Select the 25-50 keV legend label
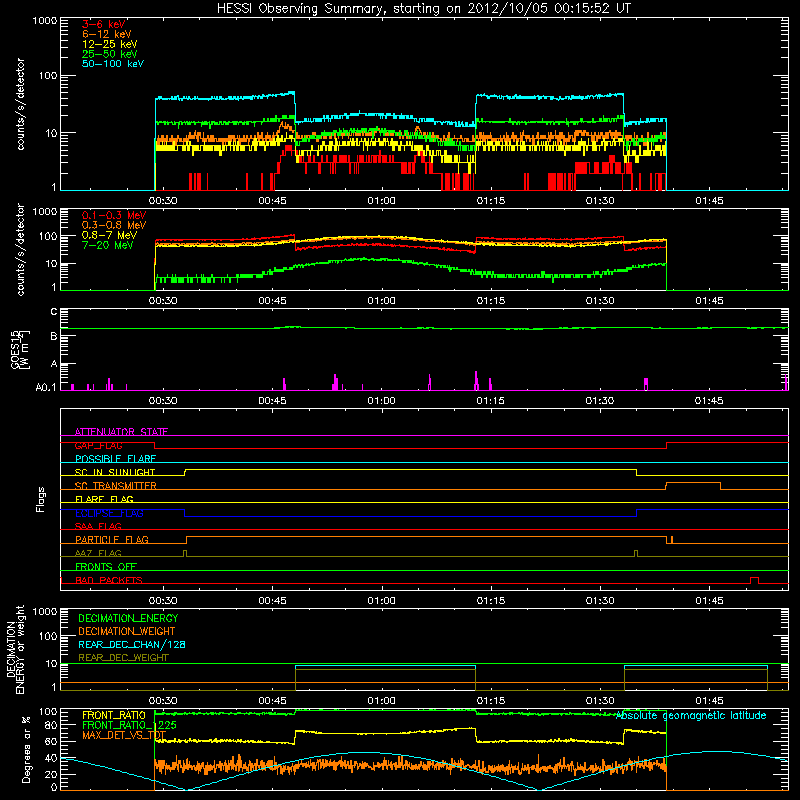800x800 pixels. pos(110,54)
